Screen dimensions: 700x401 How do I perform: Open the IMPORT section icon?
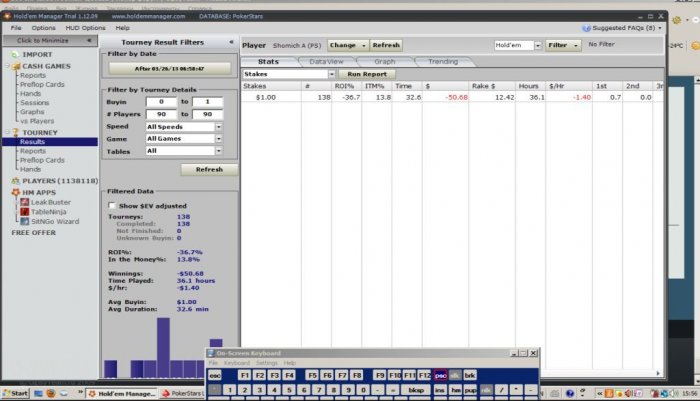[x=15, y=54]
